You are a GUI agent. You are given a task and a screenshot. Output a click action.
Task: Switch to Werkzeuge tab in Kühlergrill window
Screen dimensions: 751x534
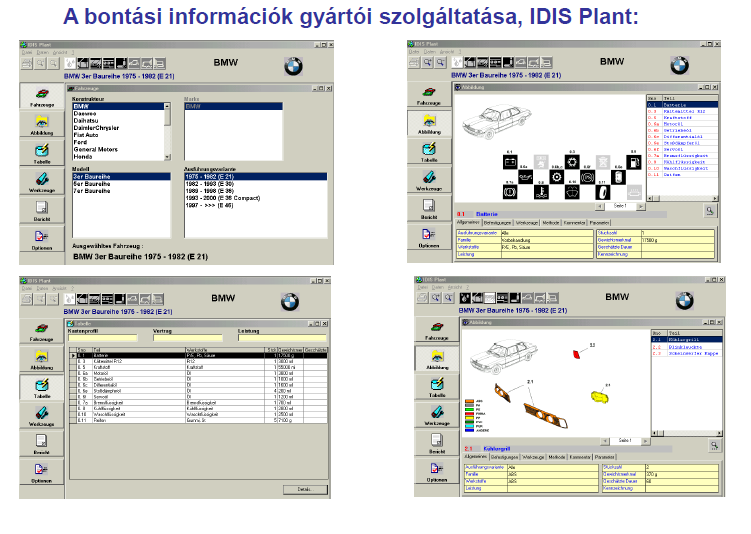(534, 457)
